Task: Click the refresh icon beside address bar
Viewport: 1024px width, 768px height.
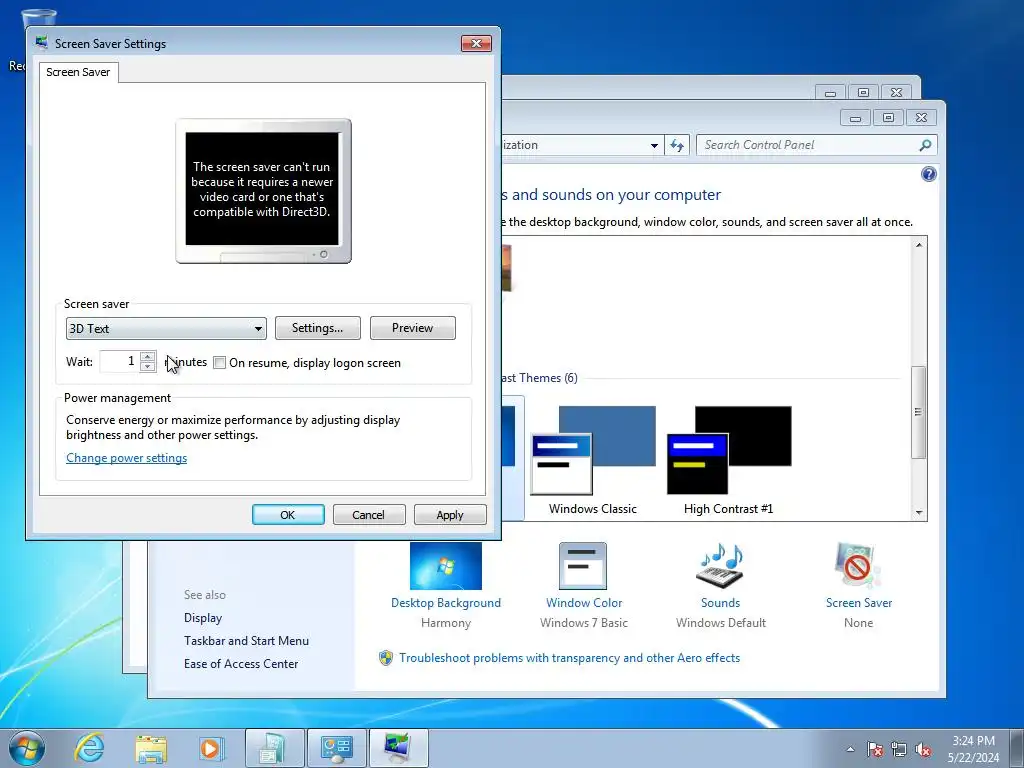Action: [x=677, y=145]
